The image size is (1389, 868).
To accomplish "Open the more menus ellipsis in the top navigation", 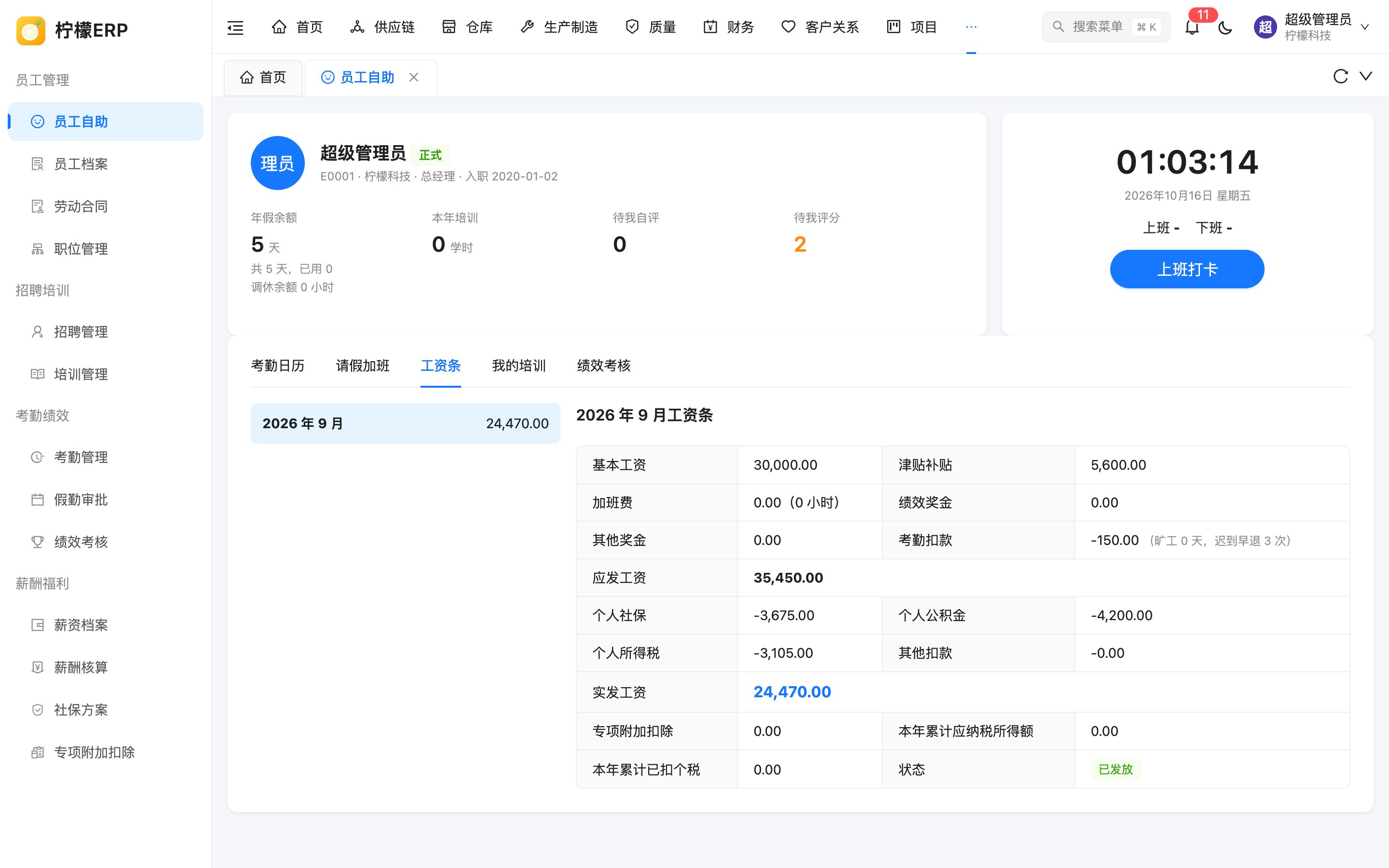I will [971, 27].
